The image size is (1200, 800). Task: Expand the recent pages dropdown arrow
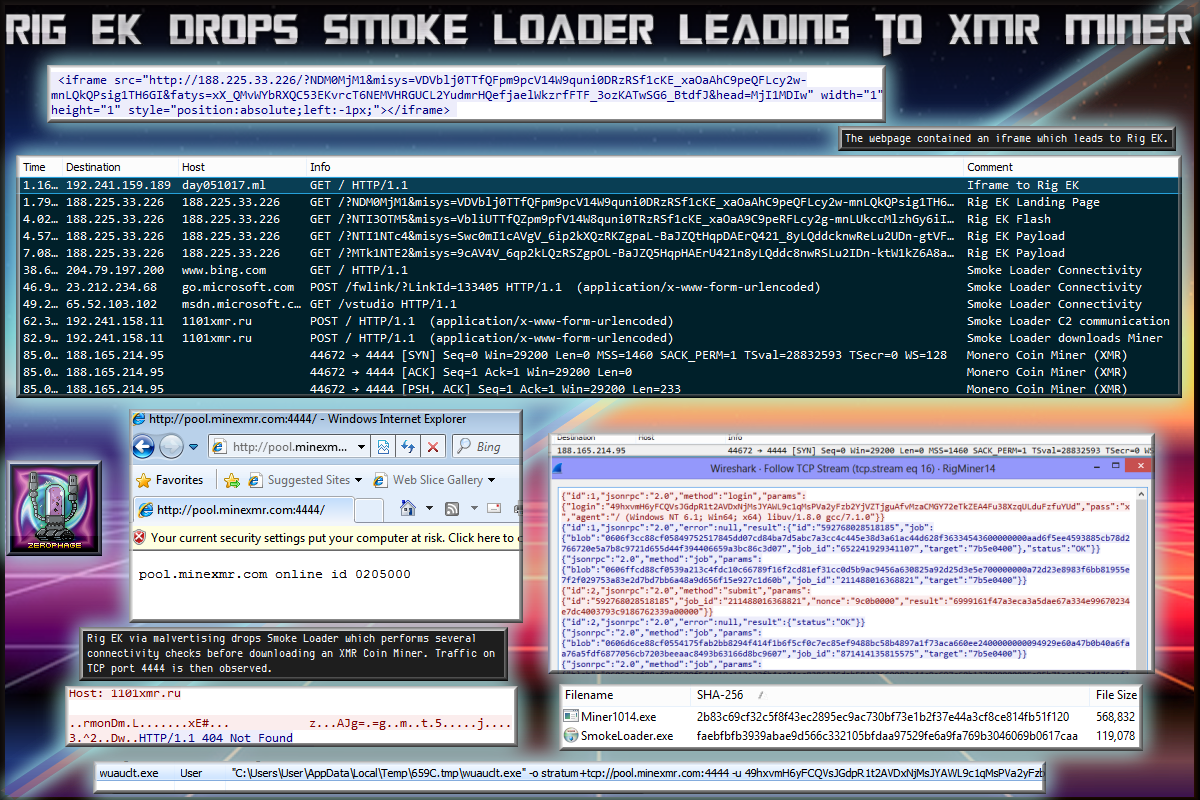click(193, 447)
